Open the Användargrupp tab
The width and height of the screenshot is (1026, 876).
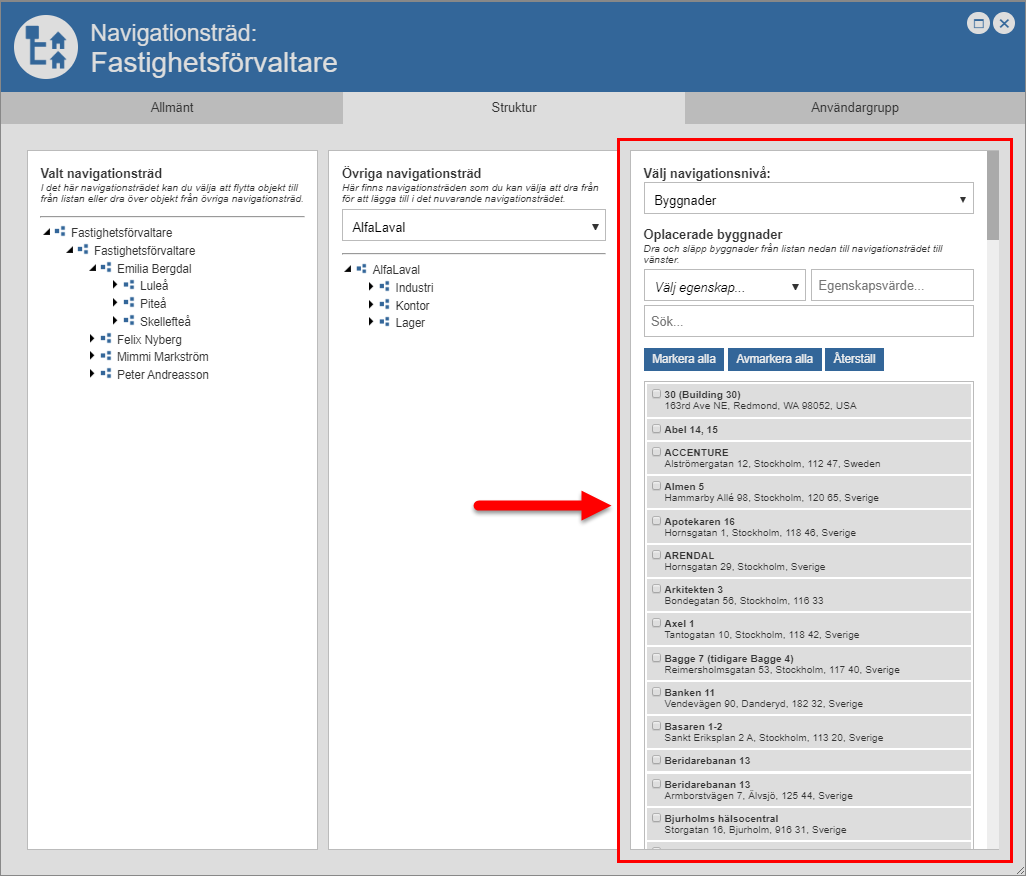click(x=854, y=108)
